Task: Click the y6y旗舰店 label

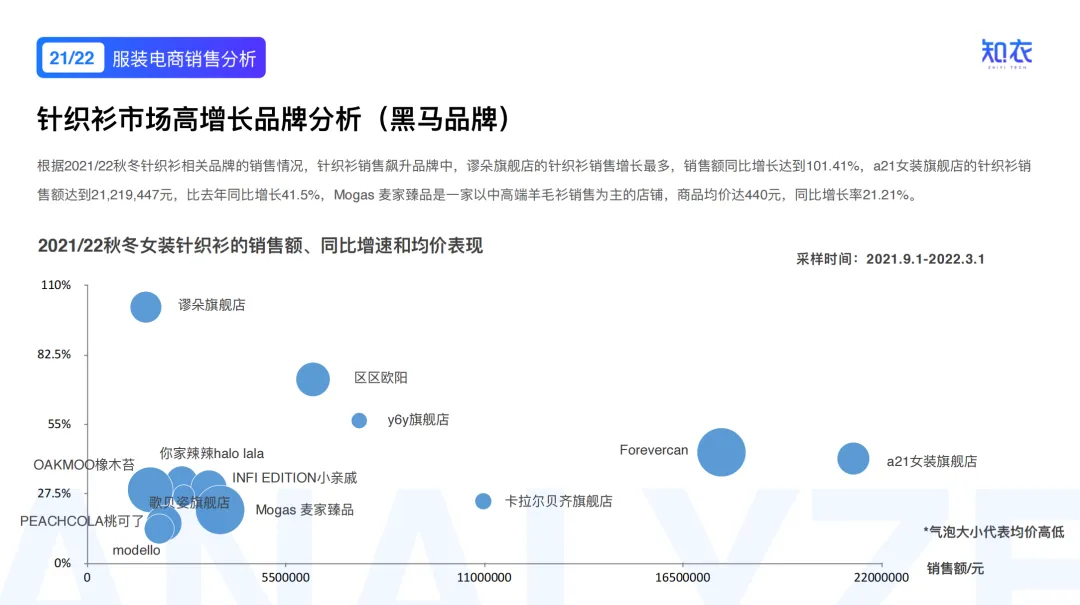Action: pyautogui.click(x=418, y=420)
